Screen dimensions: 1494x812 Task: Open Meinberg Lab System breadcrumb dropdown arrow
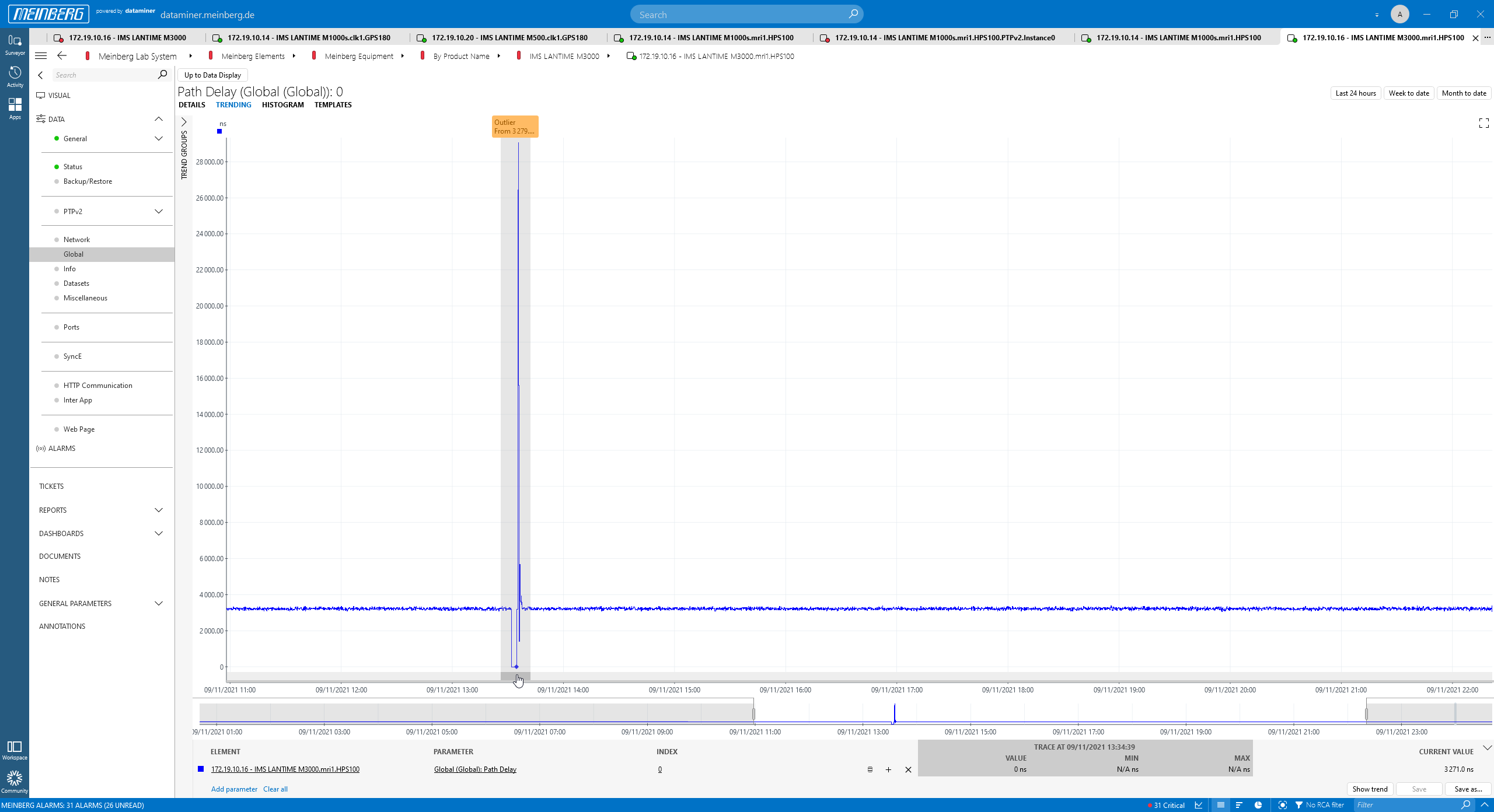[191, 56]
